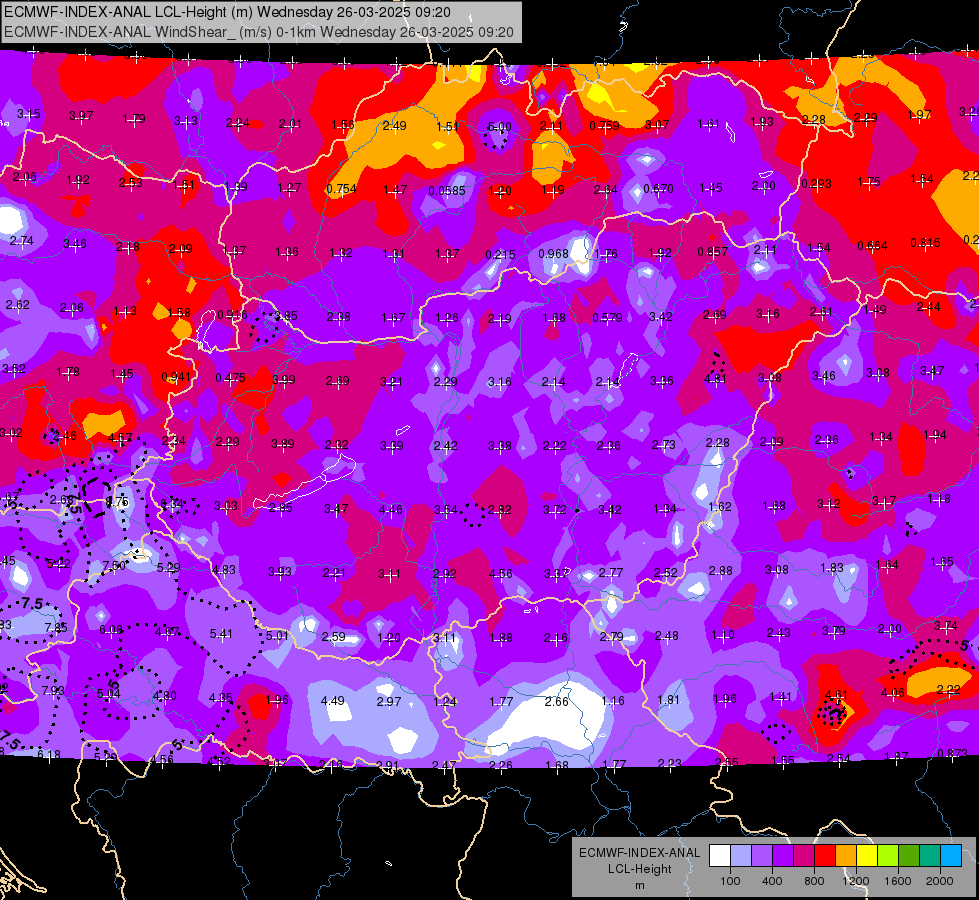Click the orange legend color swatch

point(846,856)
